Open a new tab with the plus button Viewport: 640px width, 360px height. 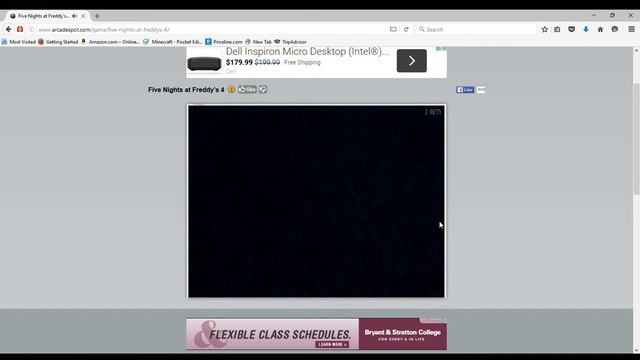tap(97, 16)
